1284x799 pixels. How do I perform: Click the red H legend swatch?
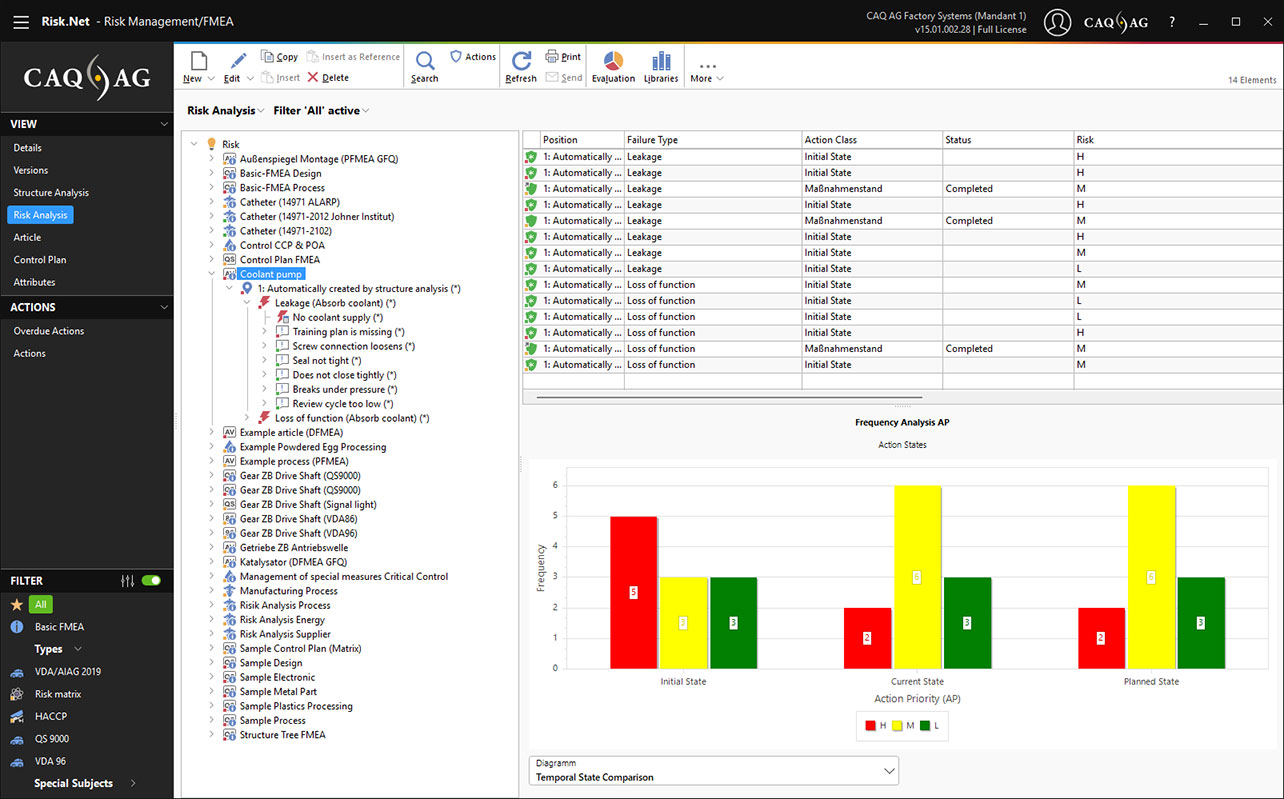(871, 726)
